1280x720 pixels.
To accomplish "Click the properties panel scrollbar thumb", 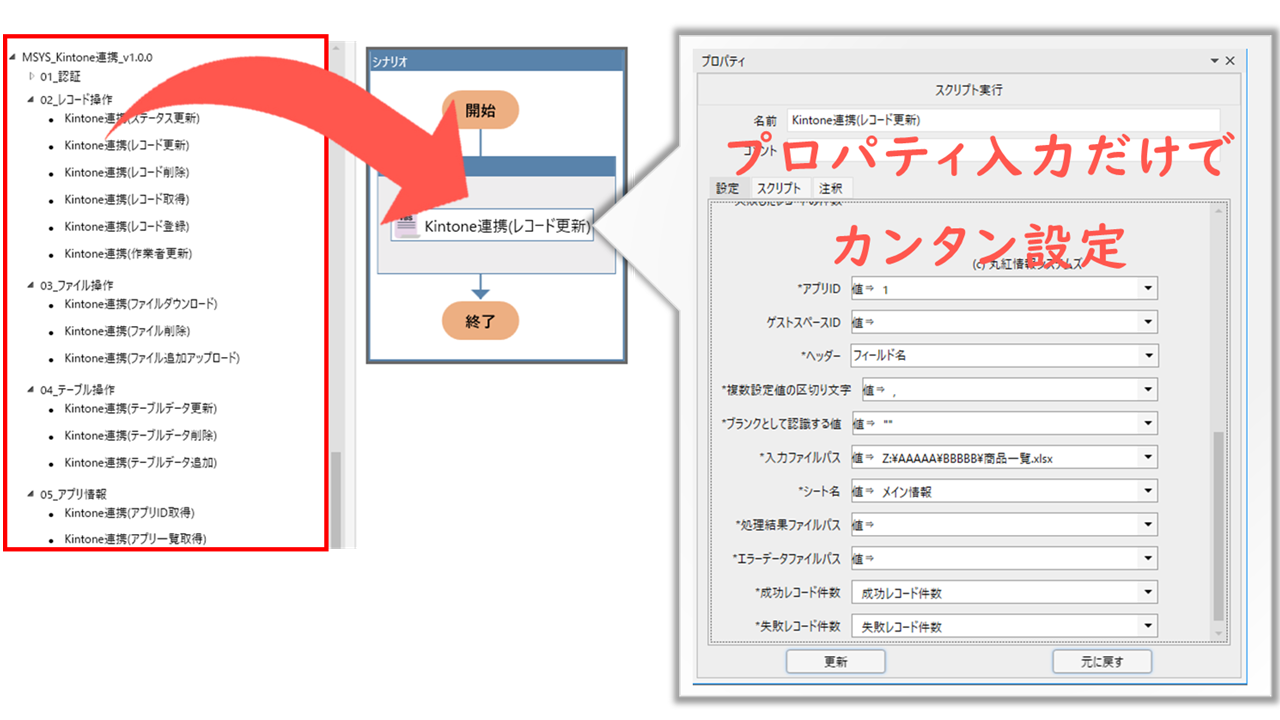I will pyautogui.click(x=1217, y=525).
